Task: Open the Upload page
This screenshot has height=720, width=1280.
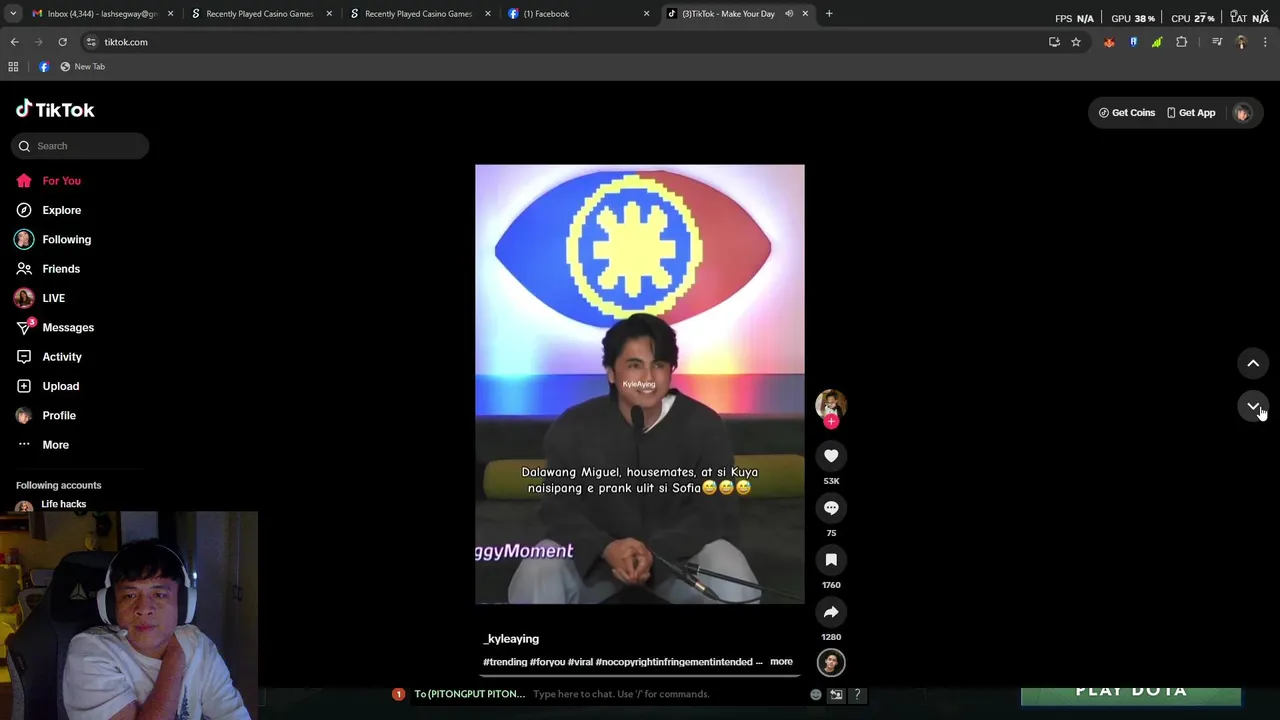Action: click(47, 386)
